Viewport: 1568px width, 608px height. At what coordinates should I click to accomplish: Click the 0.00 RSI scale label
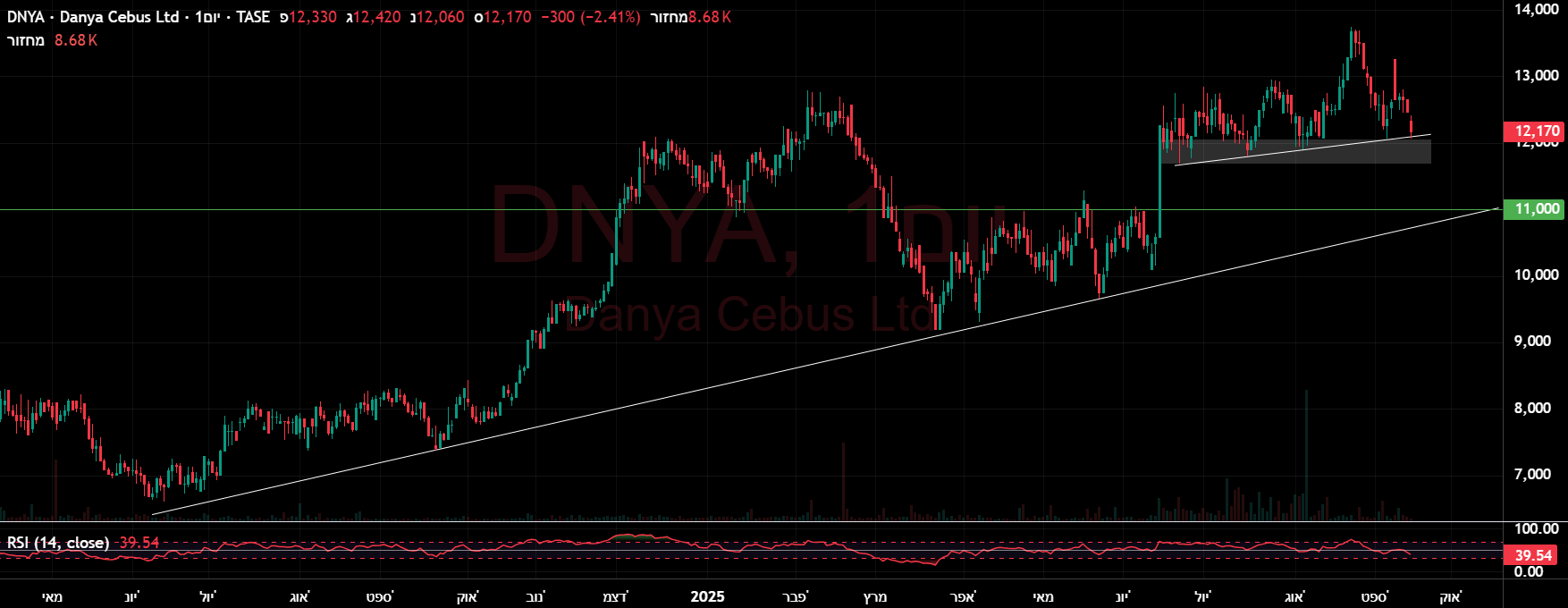[x=1529, y=572]
